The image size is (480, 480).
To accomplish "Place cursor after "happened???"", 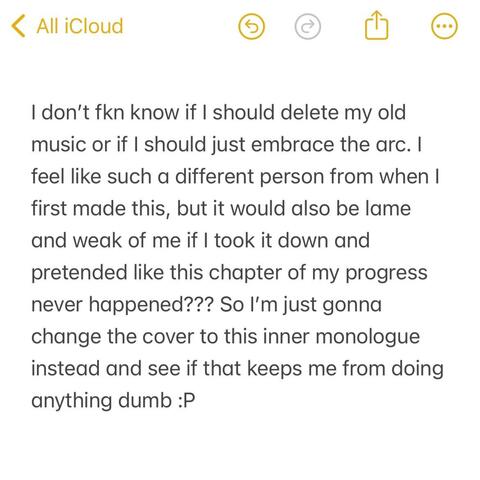I will pos(213,304).
